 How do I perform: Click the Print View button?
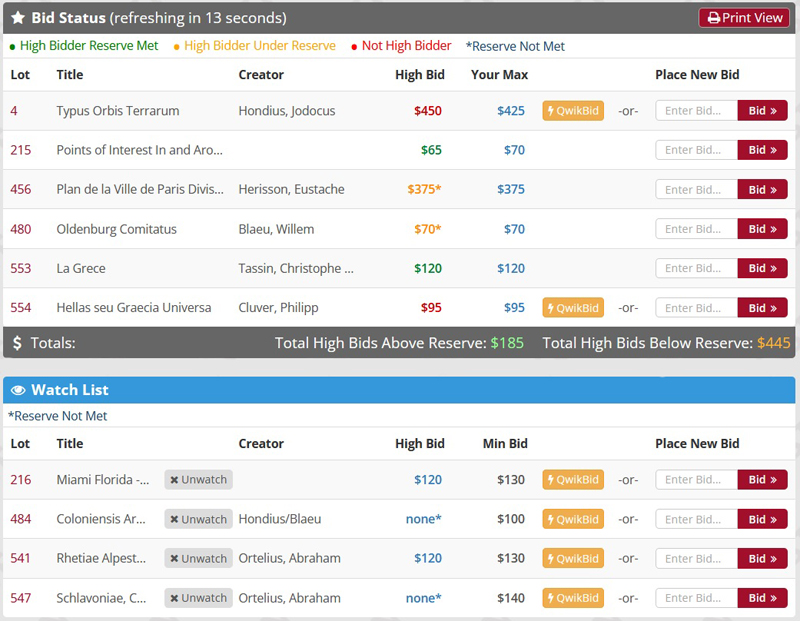(744, 18)
